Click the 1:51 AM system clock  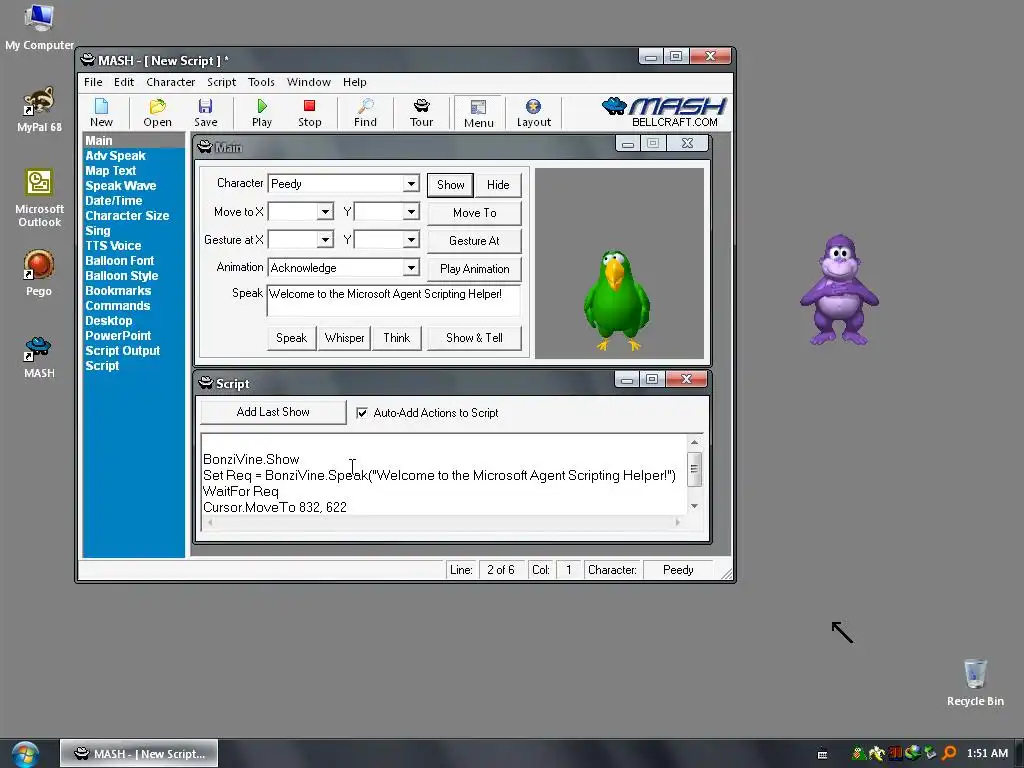987,754
